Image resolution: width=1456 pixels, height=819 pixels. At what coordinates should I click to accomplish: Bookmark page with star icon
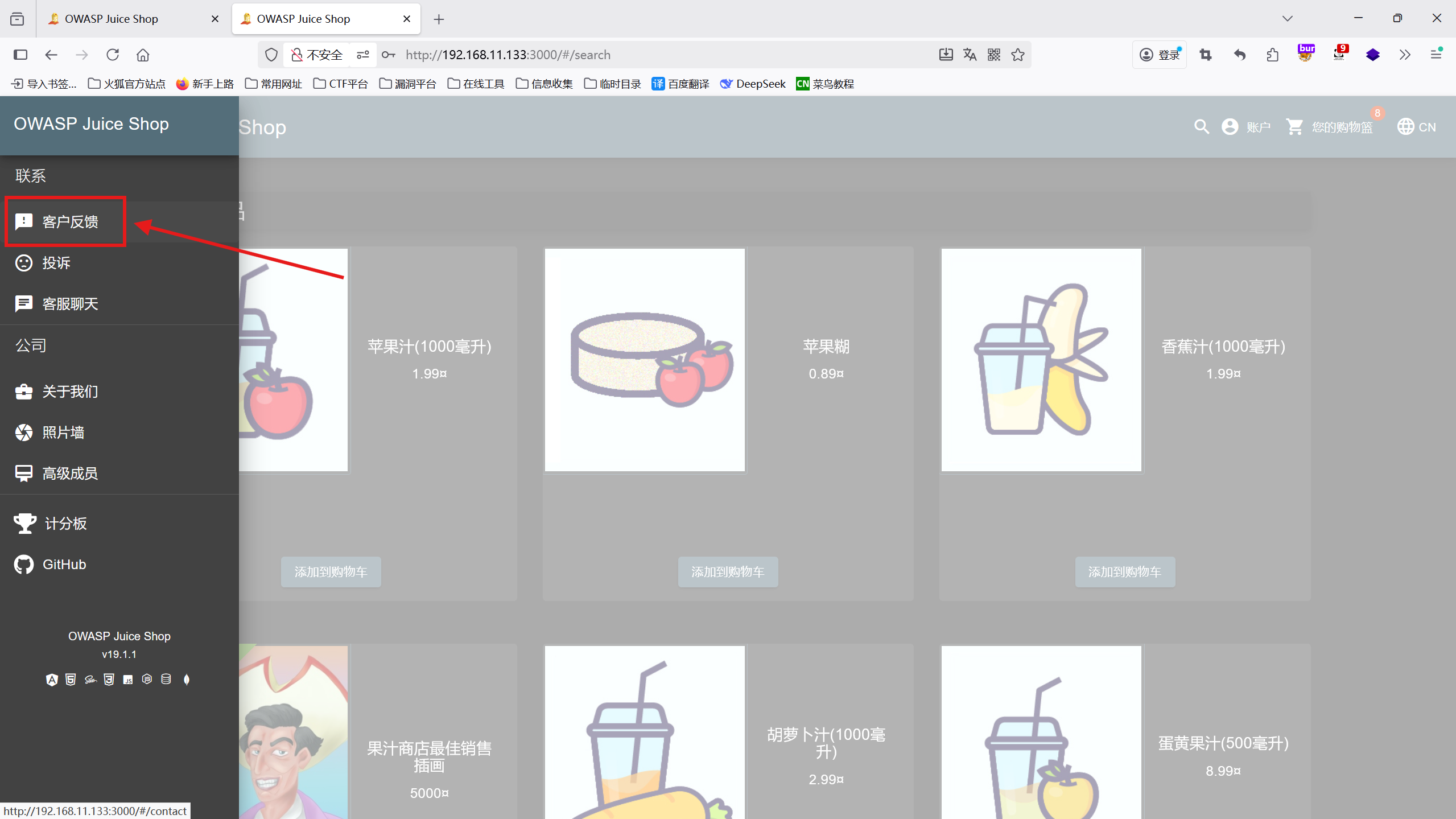(1018, 55)
